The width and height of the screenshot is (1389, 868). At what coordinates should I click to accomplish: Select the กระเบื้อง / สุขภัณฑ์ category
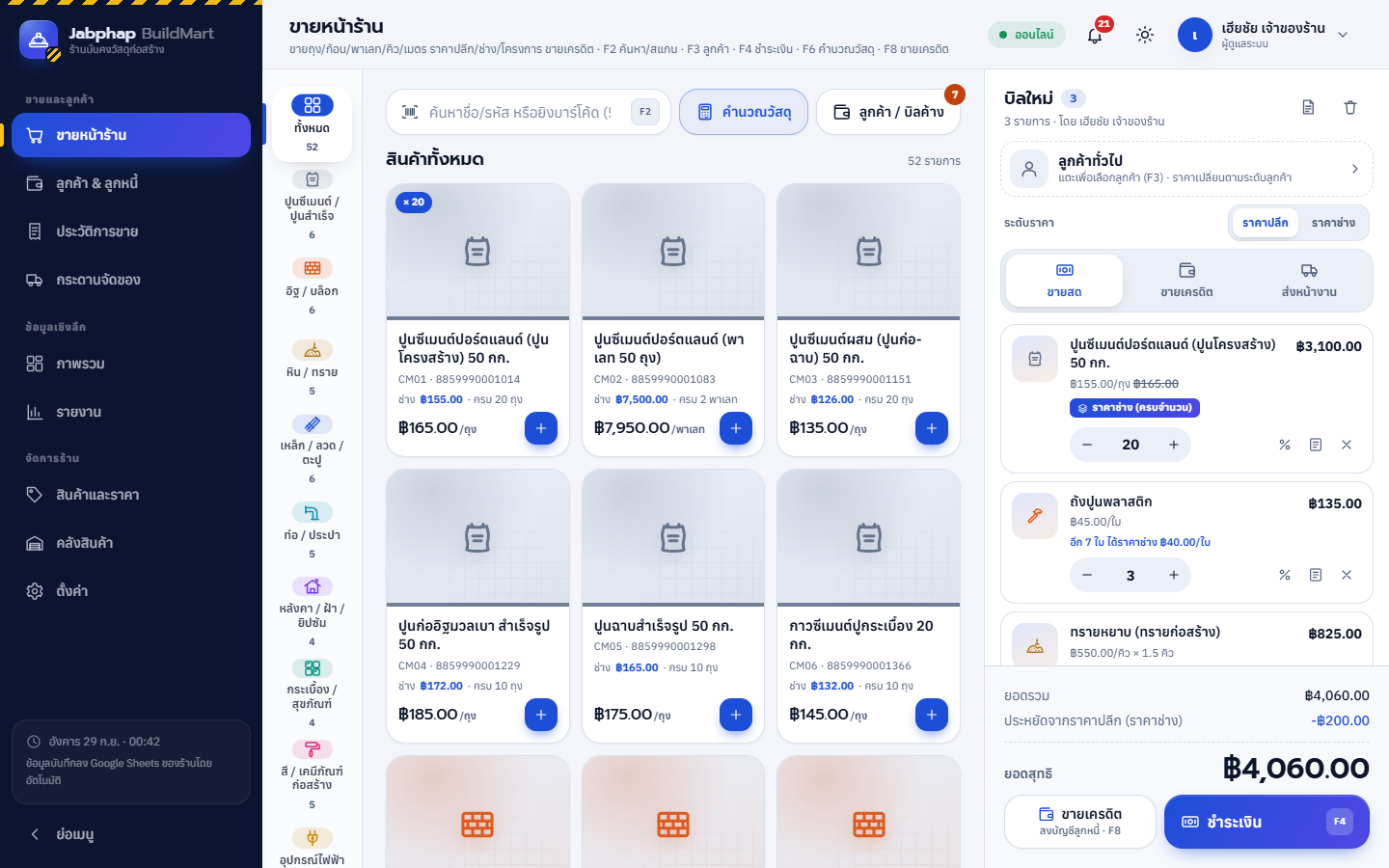[312, 693]
